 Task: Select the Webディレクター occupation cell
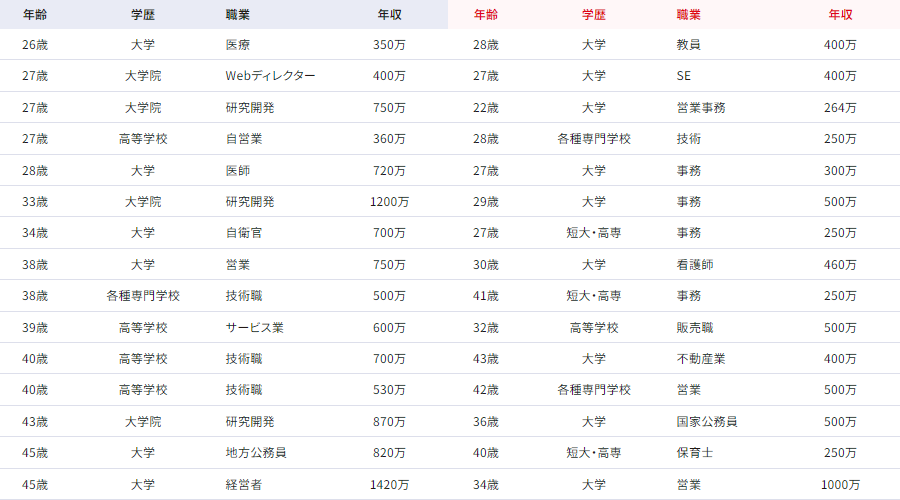click(270, 76)
